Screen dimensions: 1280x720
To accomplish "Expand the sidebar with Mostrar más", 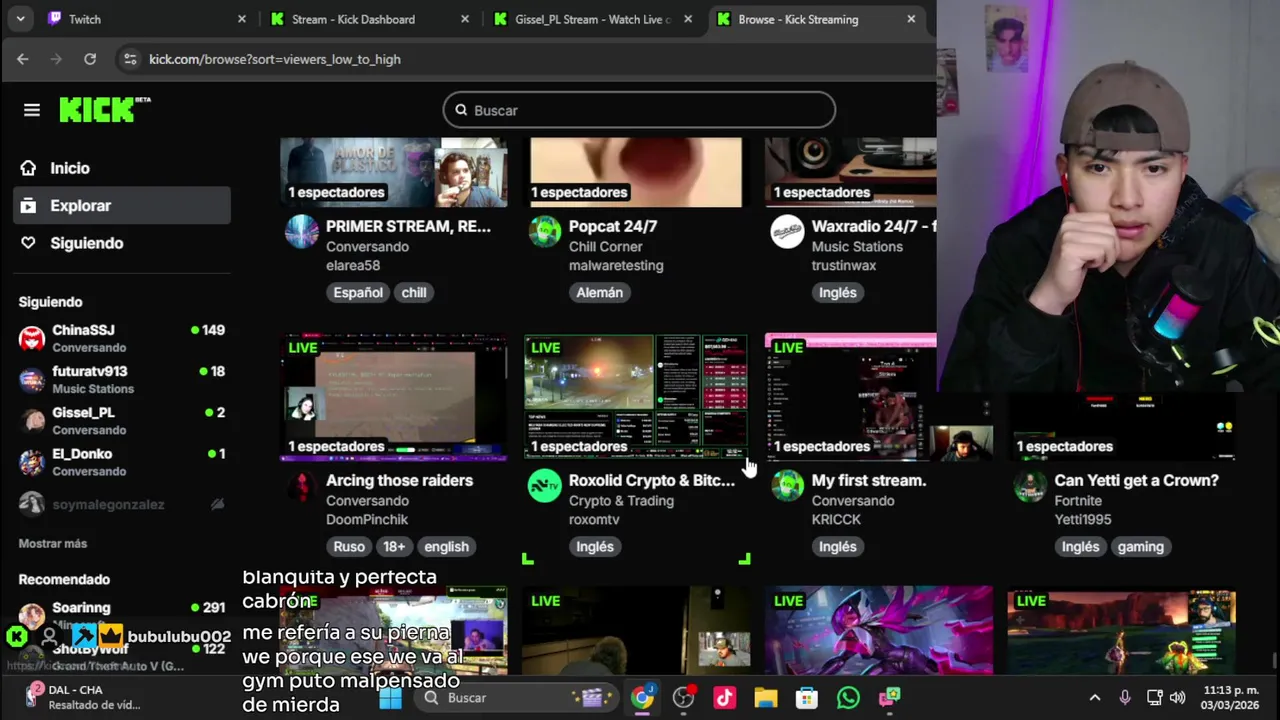I will click(x=53, y=543).
